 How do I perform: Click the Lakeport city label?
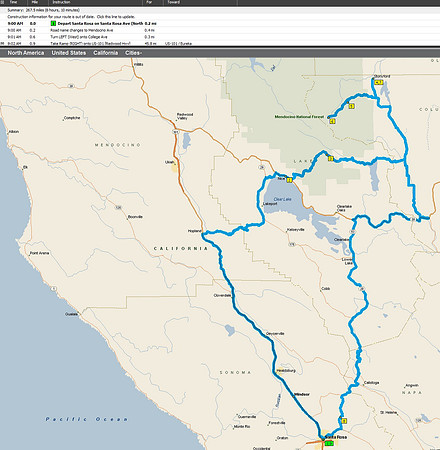(270, 204)
